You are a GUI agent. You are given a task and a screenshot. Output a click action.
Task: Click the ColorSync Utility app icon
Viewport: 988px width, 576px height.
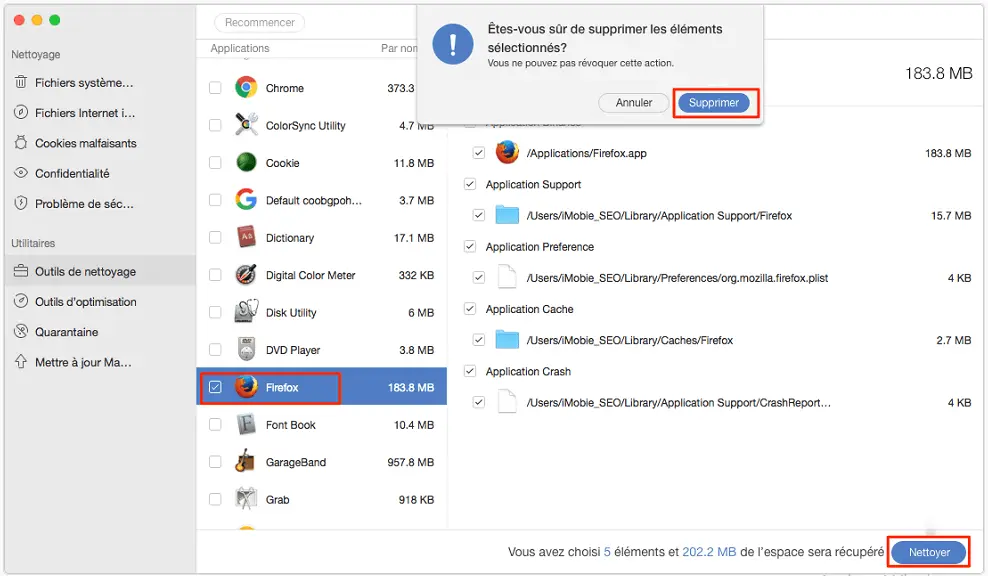click(x=246, y=125)
